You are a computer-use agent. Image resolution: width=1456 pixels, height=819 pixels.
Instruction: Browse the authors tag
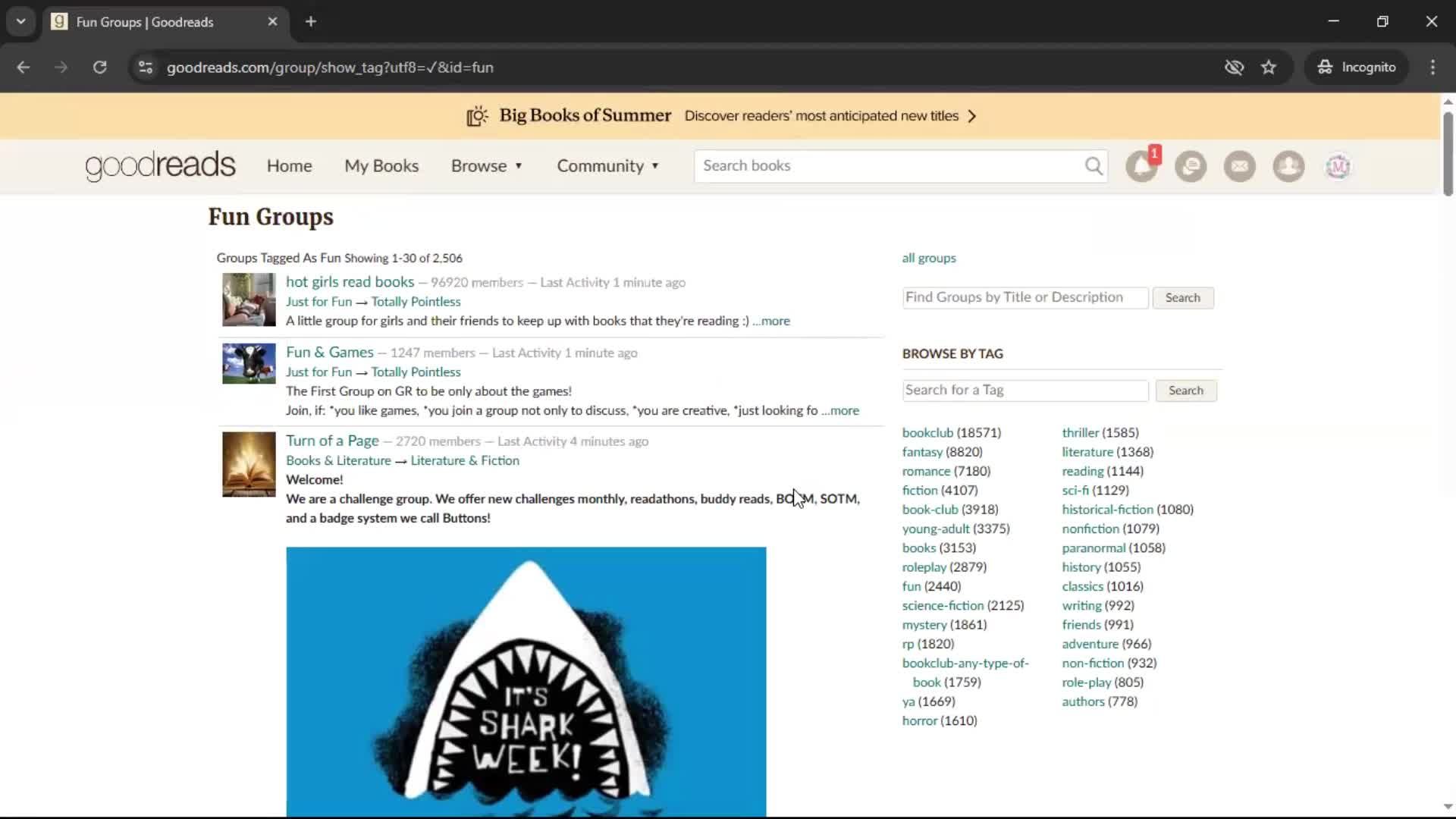(1083, 701)
